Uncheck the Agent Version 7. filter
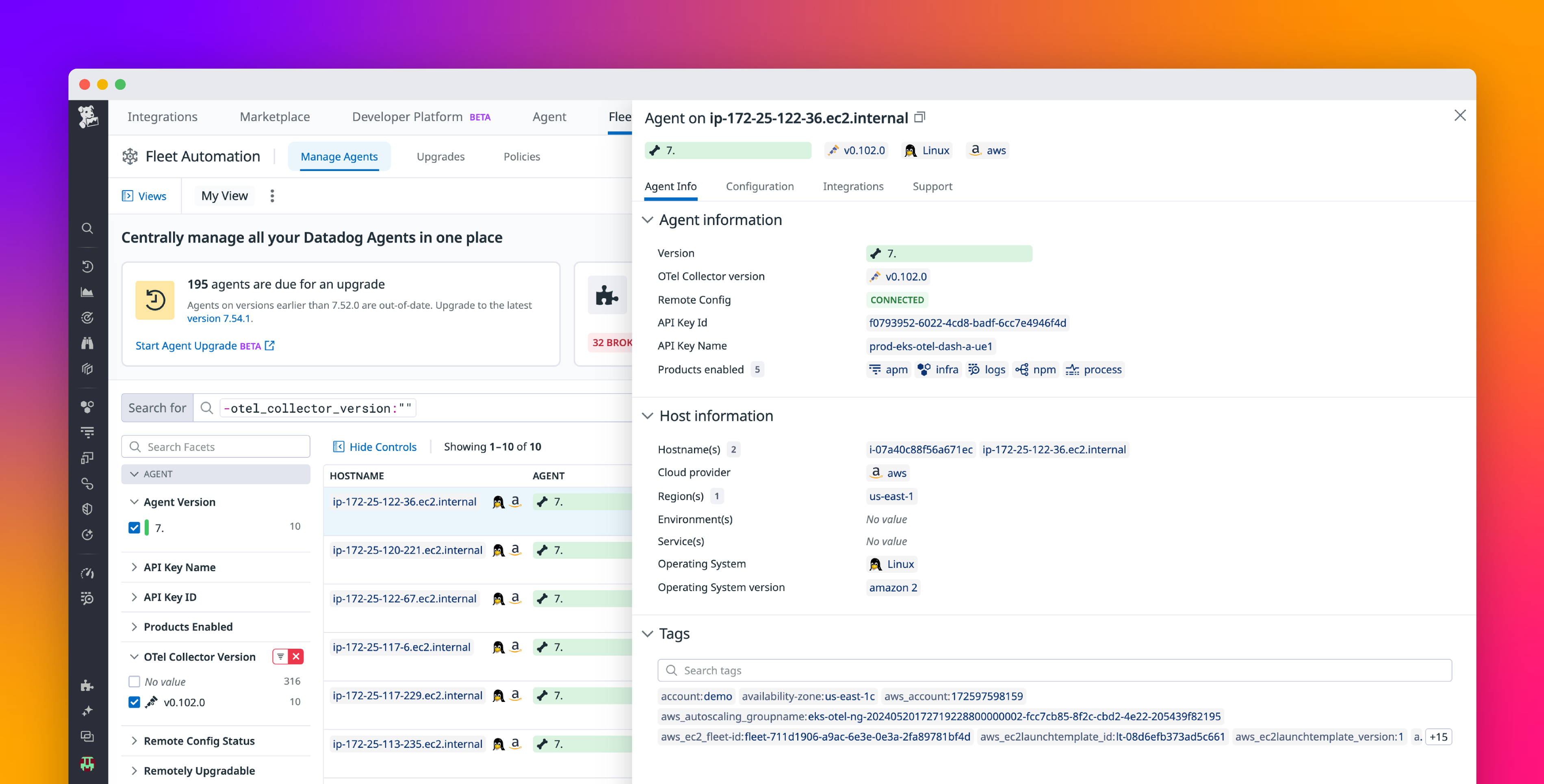Screen dimensions: 1544x784 (x=134, y=527)
